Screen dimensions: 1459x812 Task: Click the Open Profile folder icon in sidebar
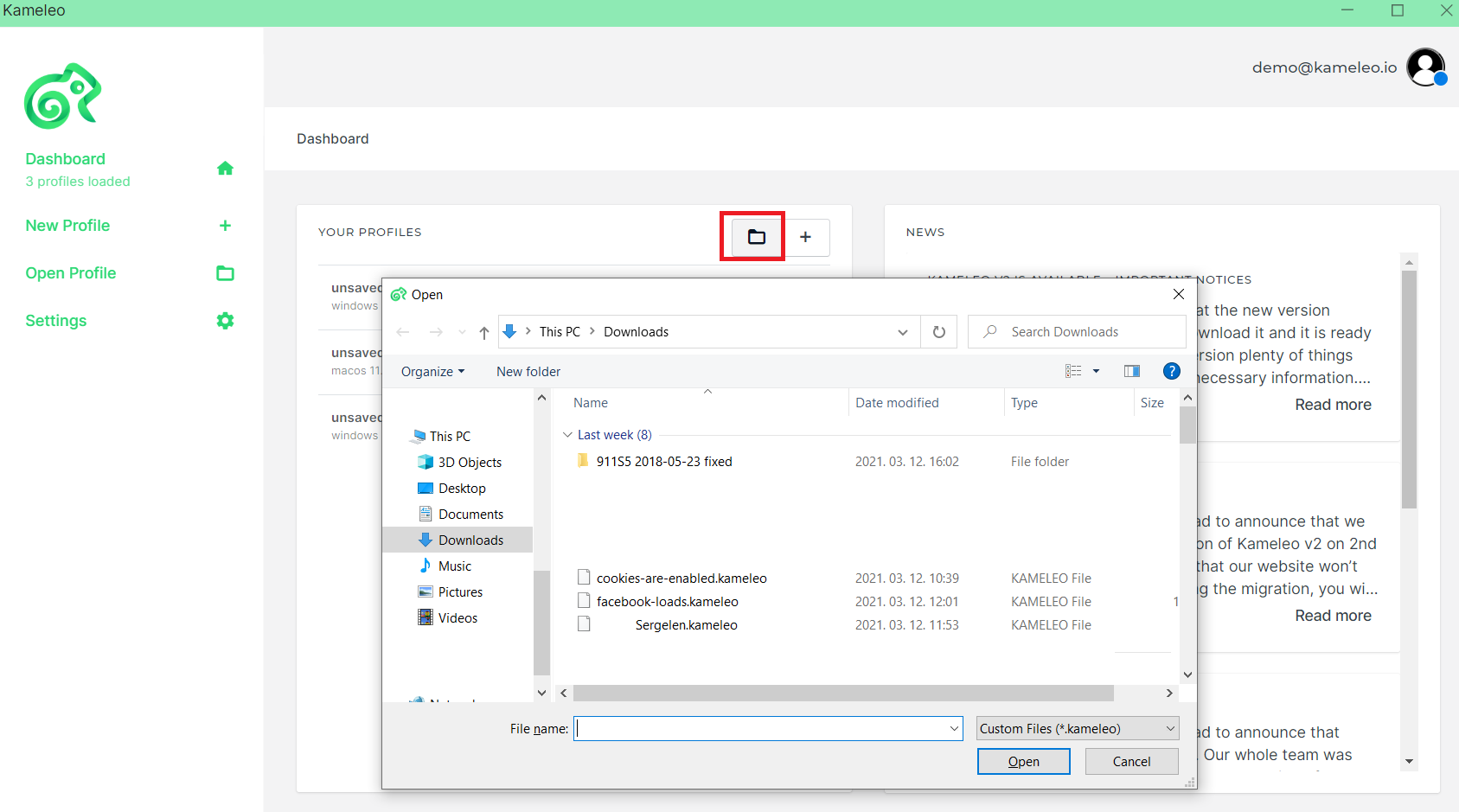225,273
